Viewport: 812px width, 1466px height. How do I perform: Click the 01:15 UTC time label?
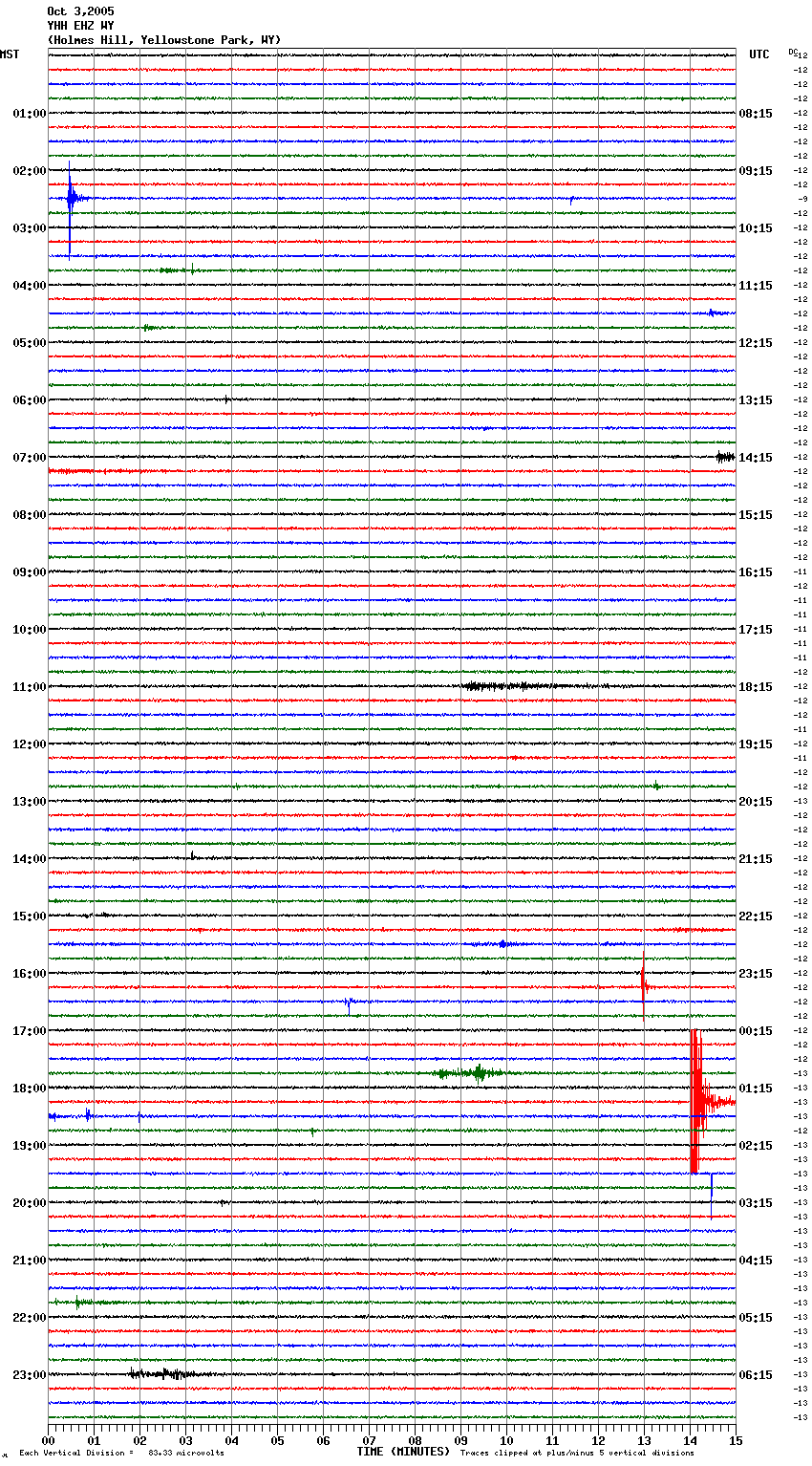coord(756,1089)
